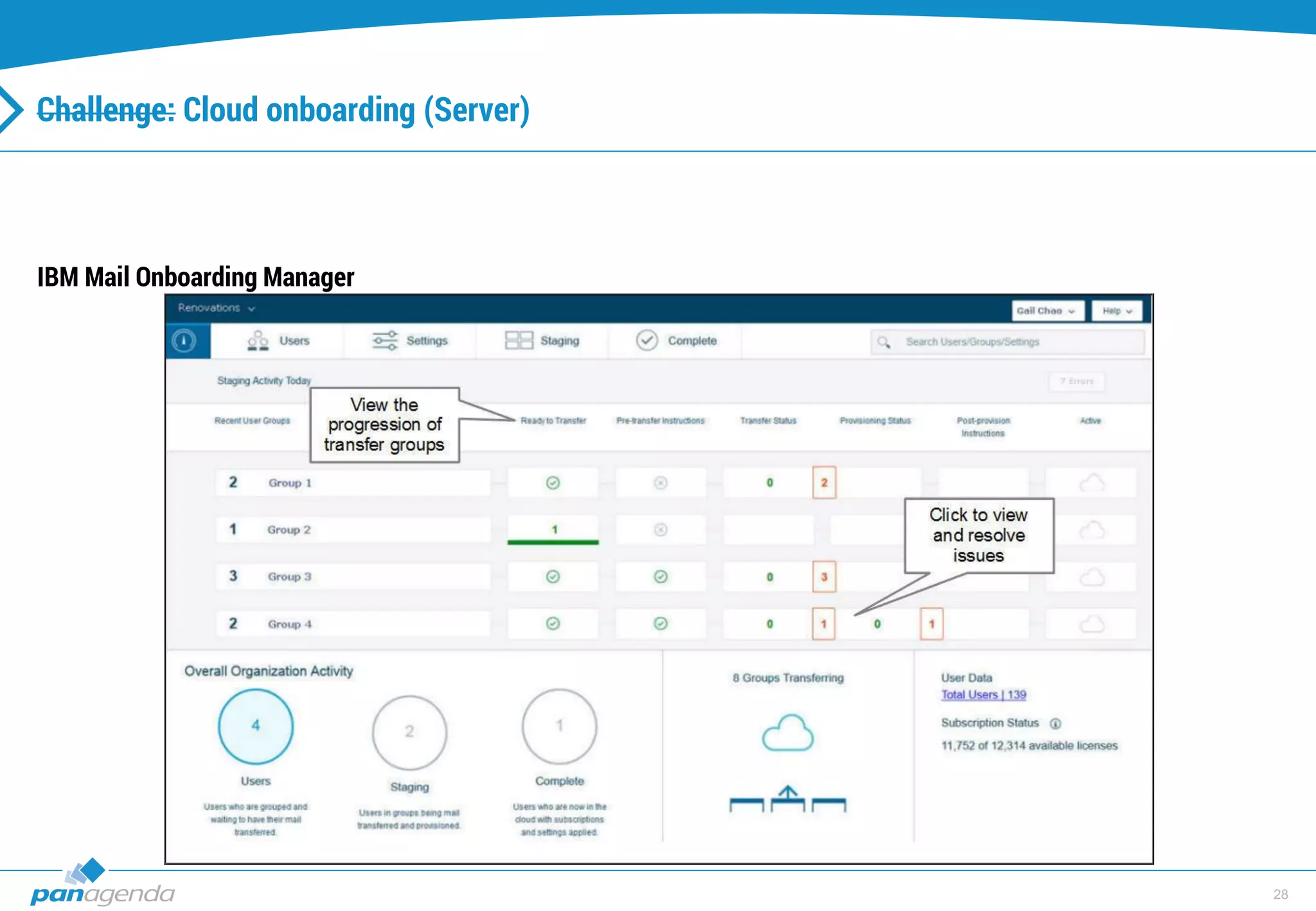
Task: Click Group 4 provisioning status value 0
Action: tap(877, 624)
